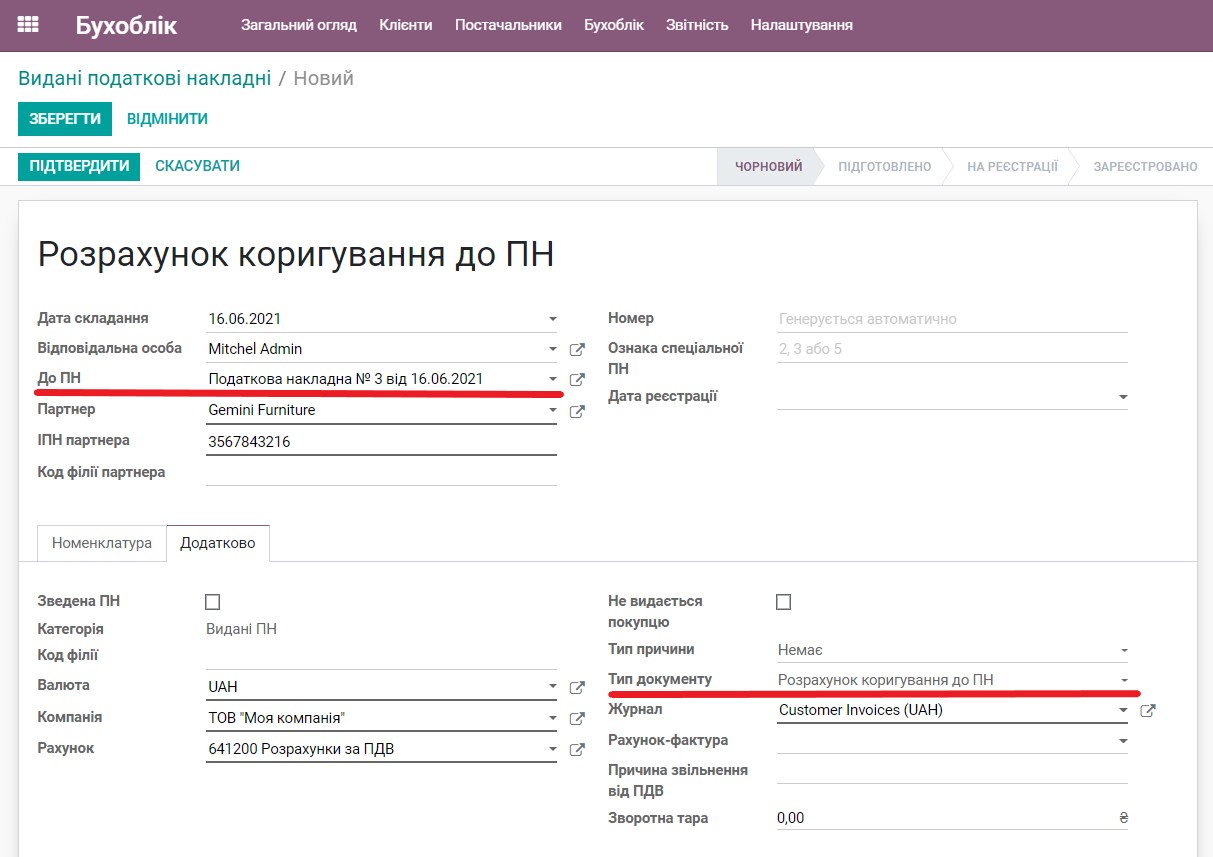This screenshot has width=1213, height=857.
Task: Open the Тип причини dropdown
Action: [x=1125, y=649]
